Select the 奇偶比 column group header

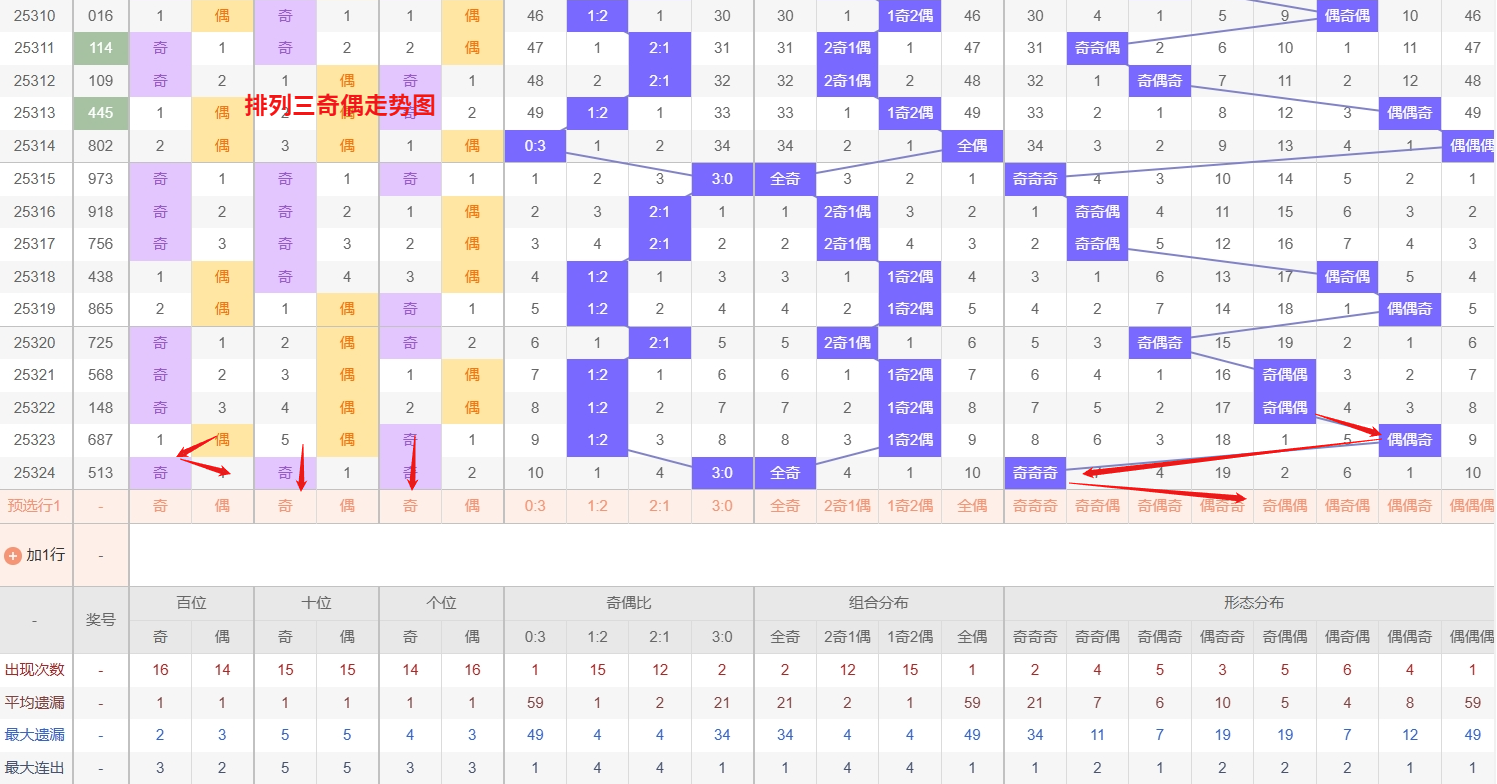point(628,603)
